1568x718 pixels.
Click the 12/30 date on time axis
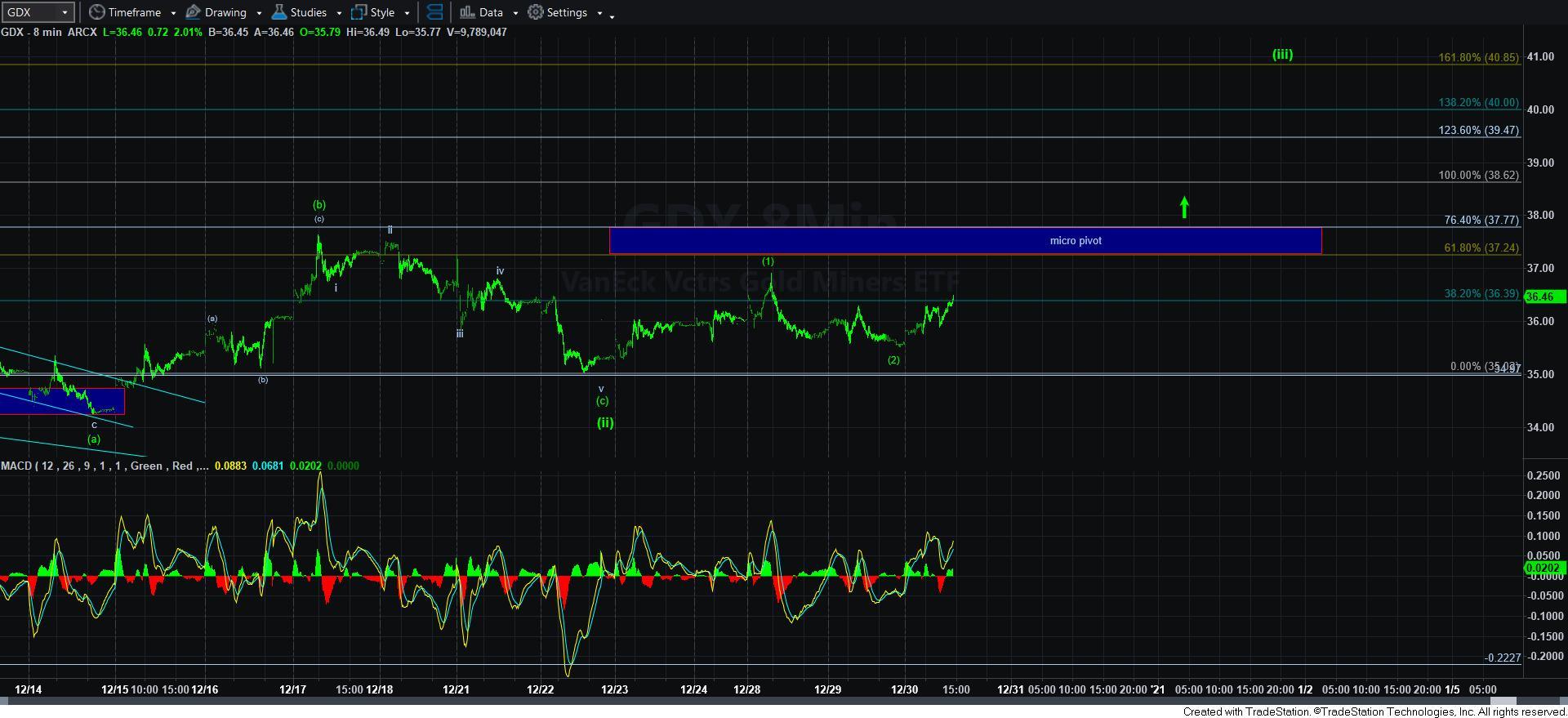pyautogui.click(x=904, y=689)
